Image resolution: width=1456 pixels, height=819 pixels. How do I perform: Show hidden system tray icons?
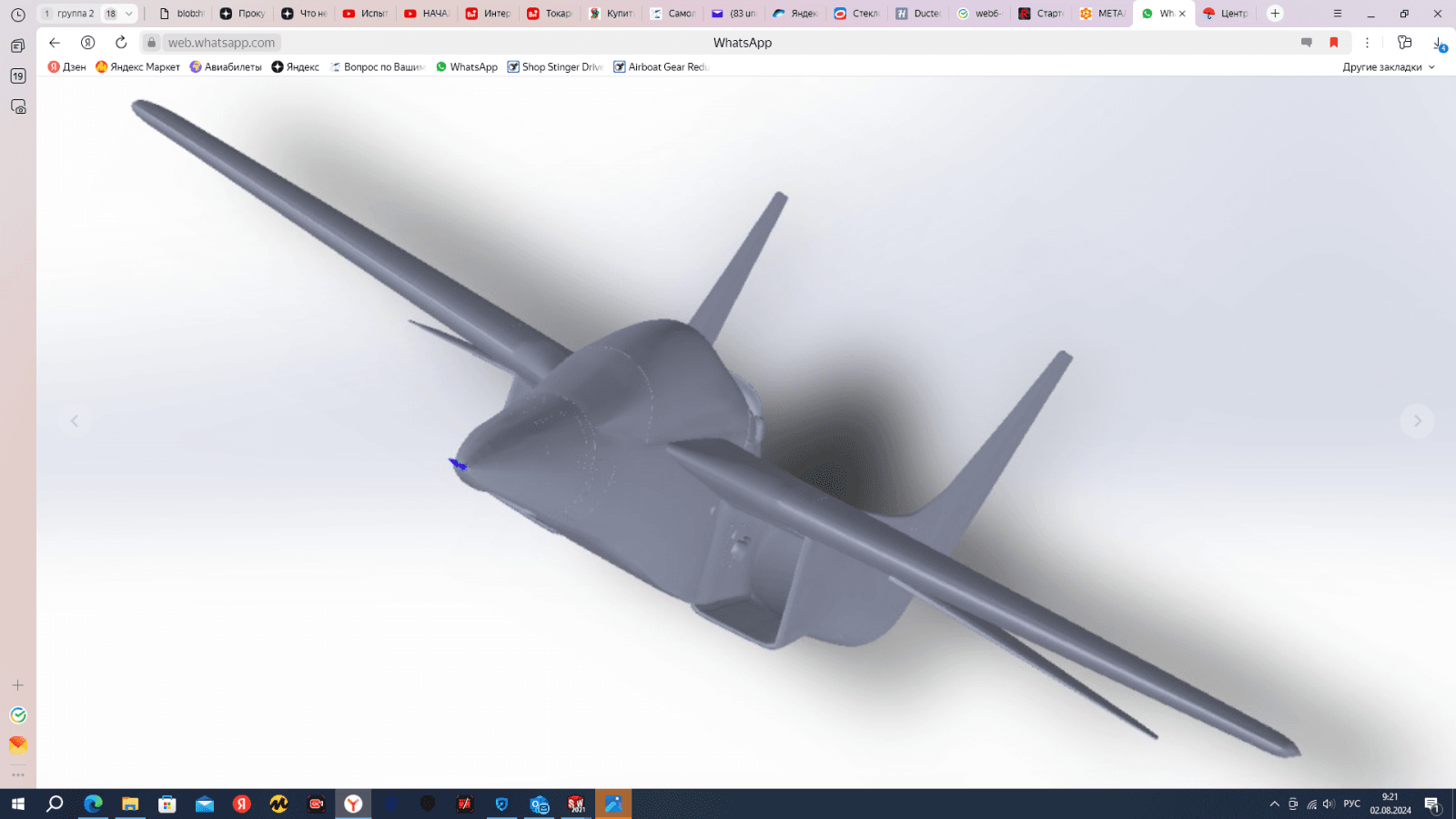[1274, 804]
